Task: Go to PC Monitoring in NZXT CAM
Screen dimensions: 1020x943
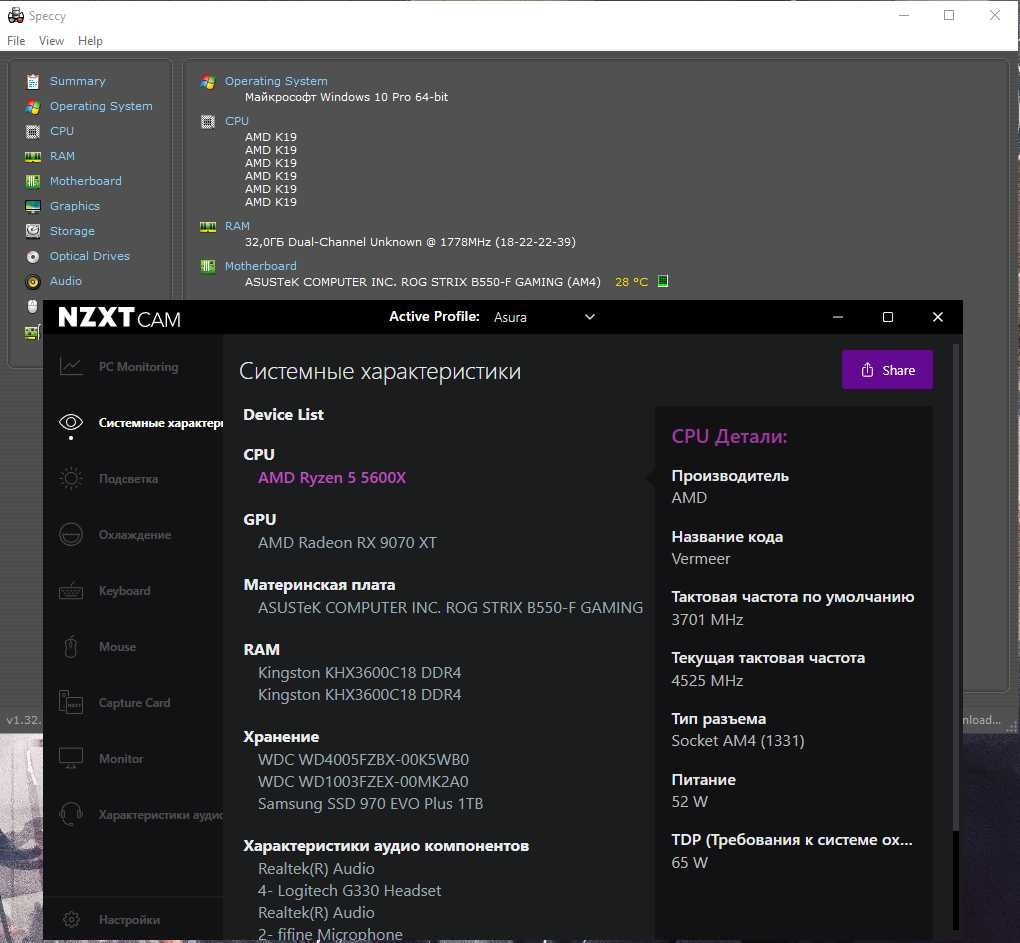Action: coord(138,367)
